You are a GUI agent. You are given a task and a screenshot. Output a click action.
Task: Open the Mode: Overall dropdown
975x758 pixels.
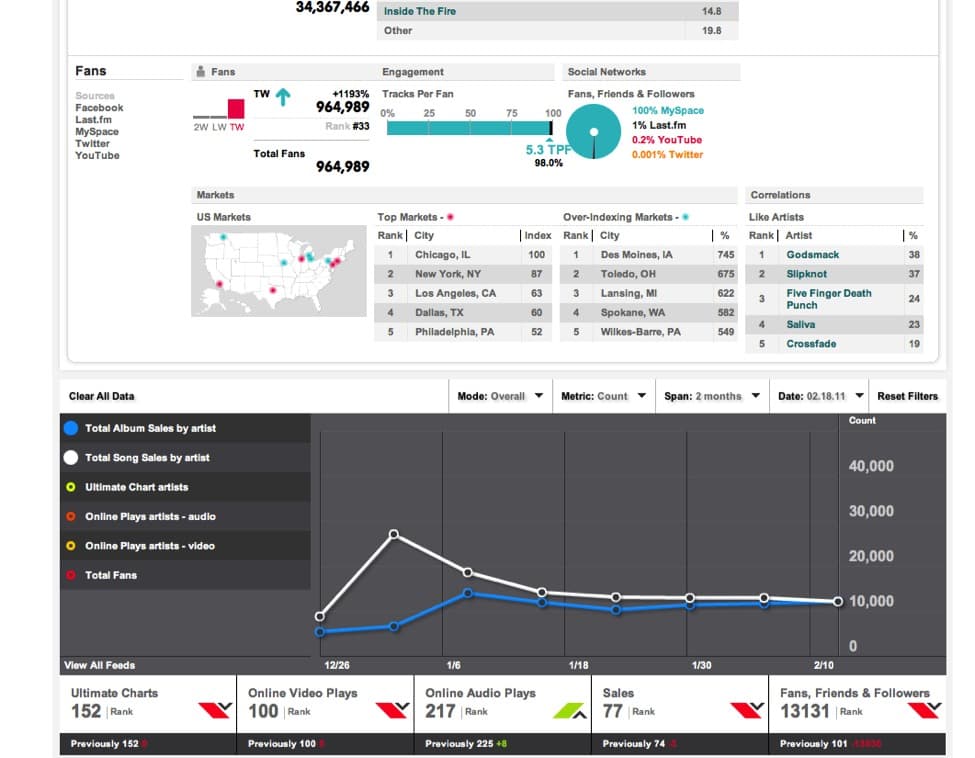pyautogui.click(x=500, y=396)
